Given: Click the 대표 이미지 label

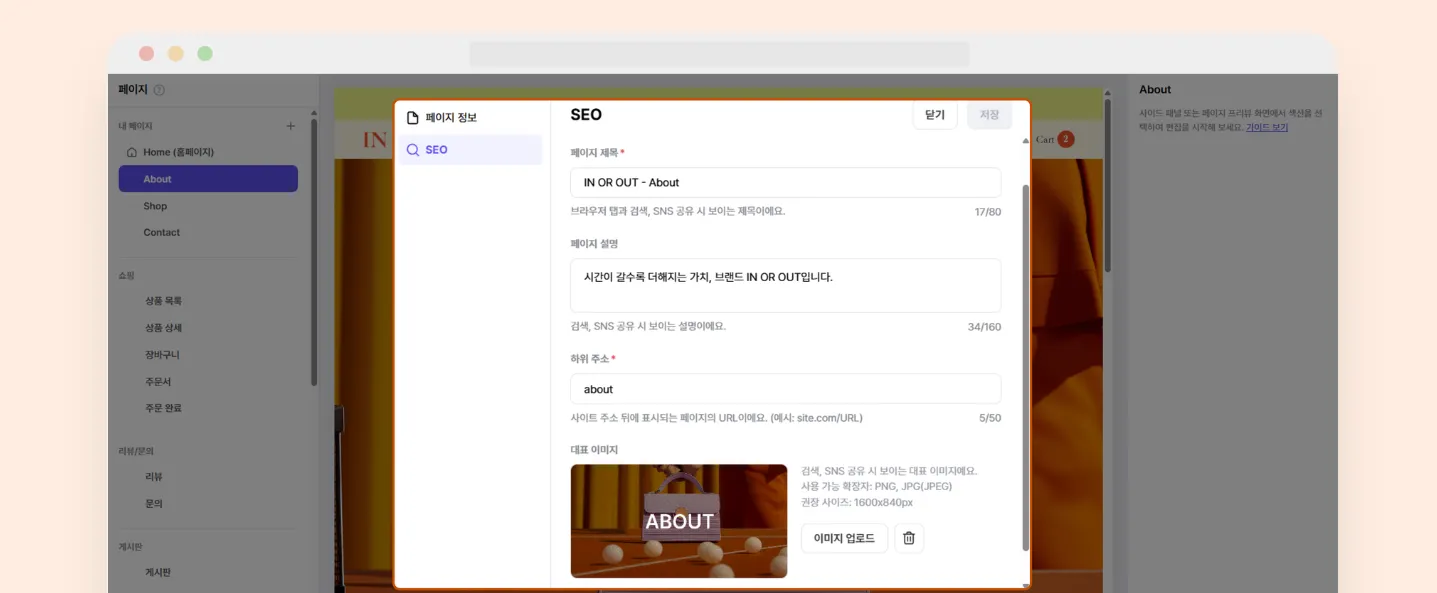Looking at the screenshot, I should click(594, 450).
